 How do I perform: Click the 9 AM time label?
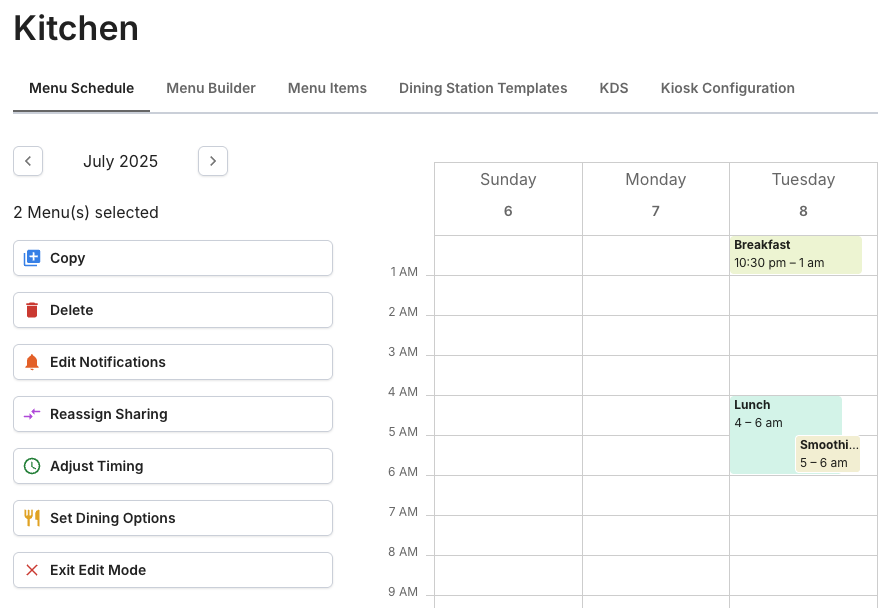point(403,592)
